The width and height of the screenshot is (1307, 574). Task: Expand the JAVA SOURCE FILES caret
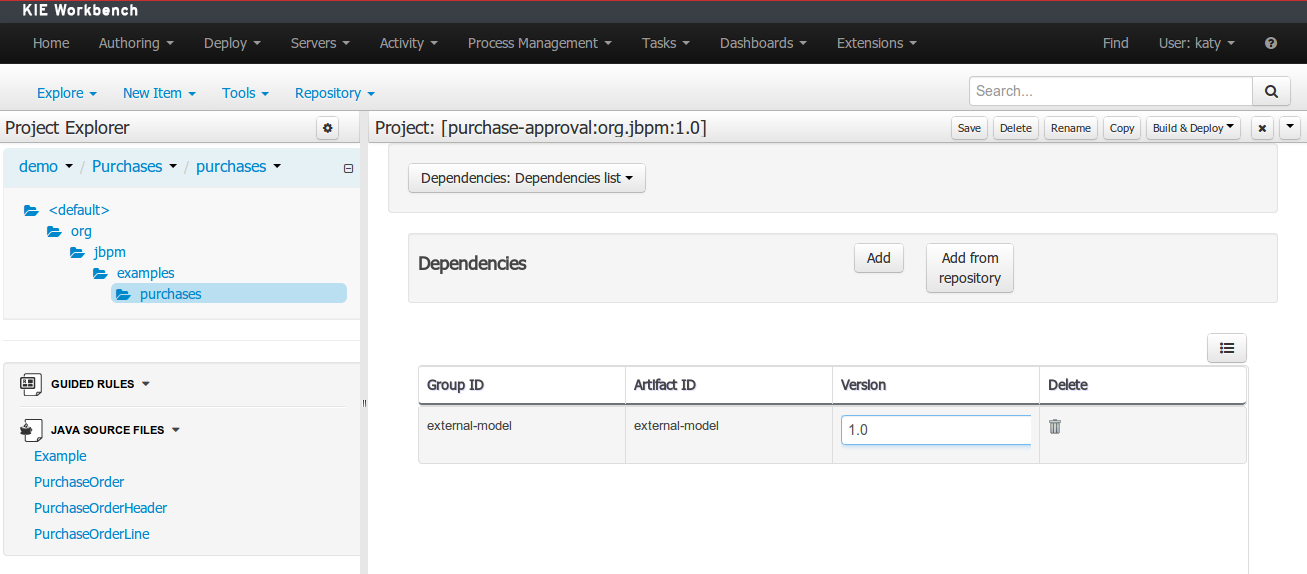click(x=176, y=430)
